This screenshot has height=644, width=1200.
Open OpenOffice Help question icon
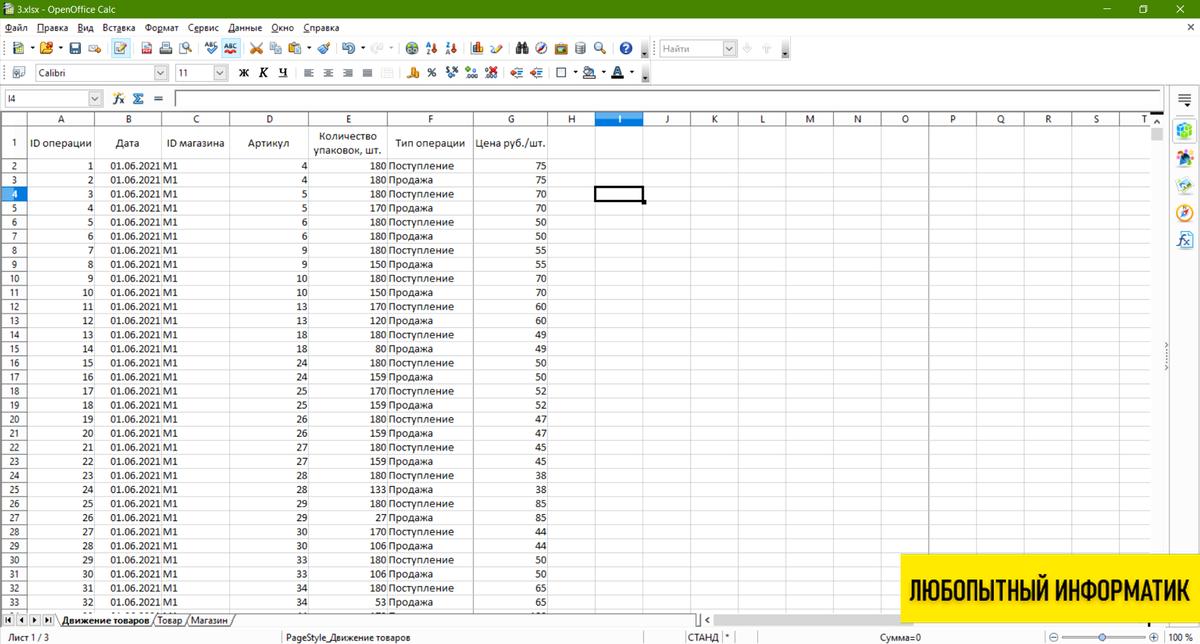[x=626, y=48]
